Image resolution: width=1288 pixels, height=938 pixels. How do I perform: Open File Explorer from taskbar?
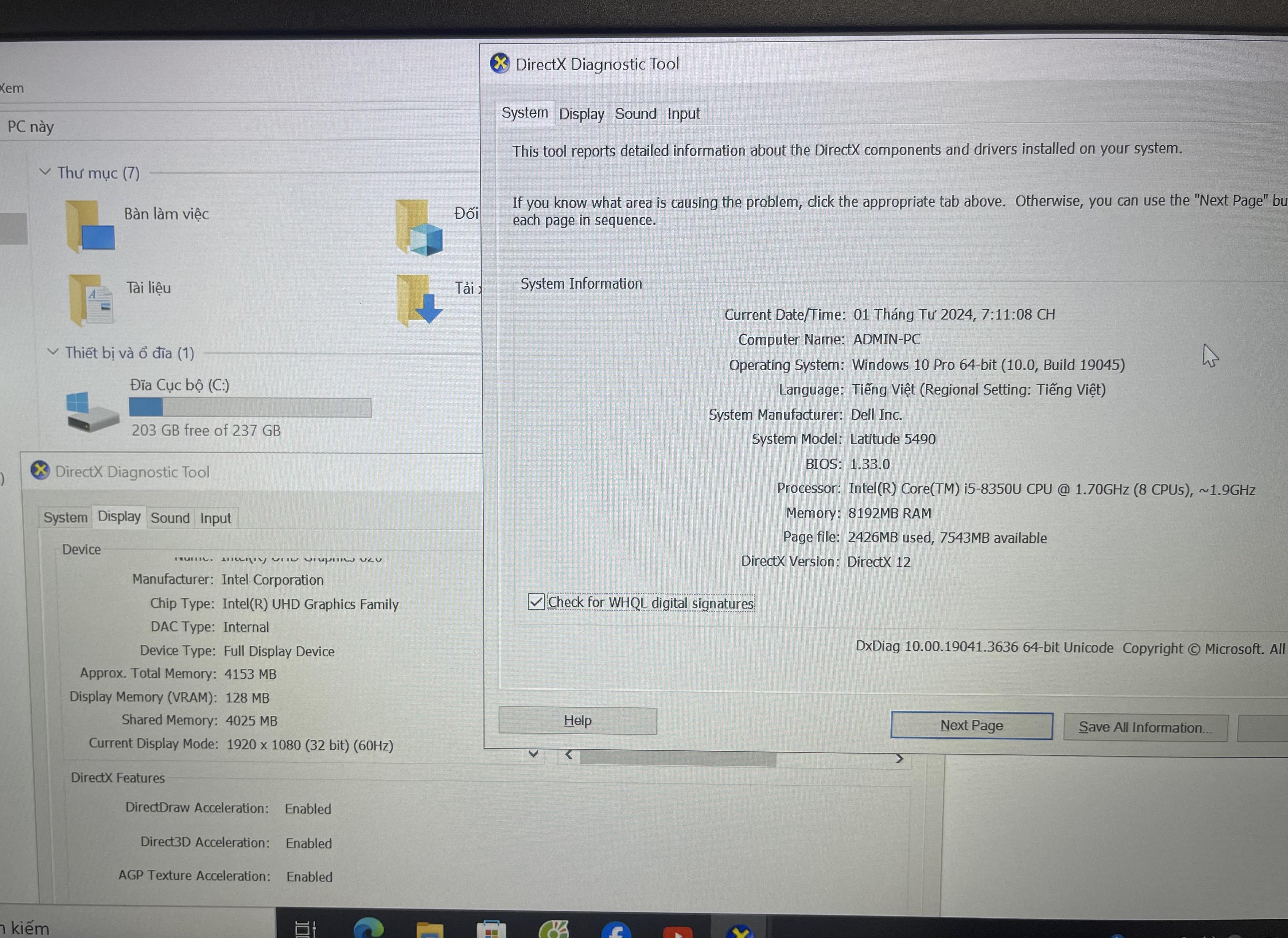point(430,930)
